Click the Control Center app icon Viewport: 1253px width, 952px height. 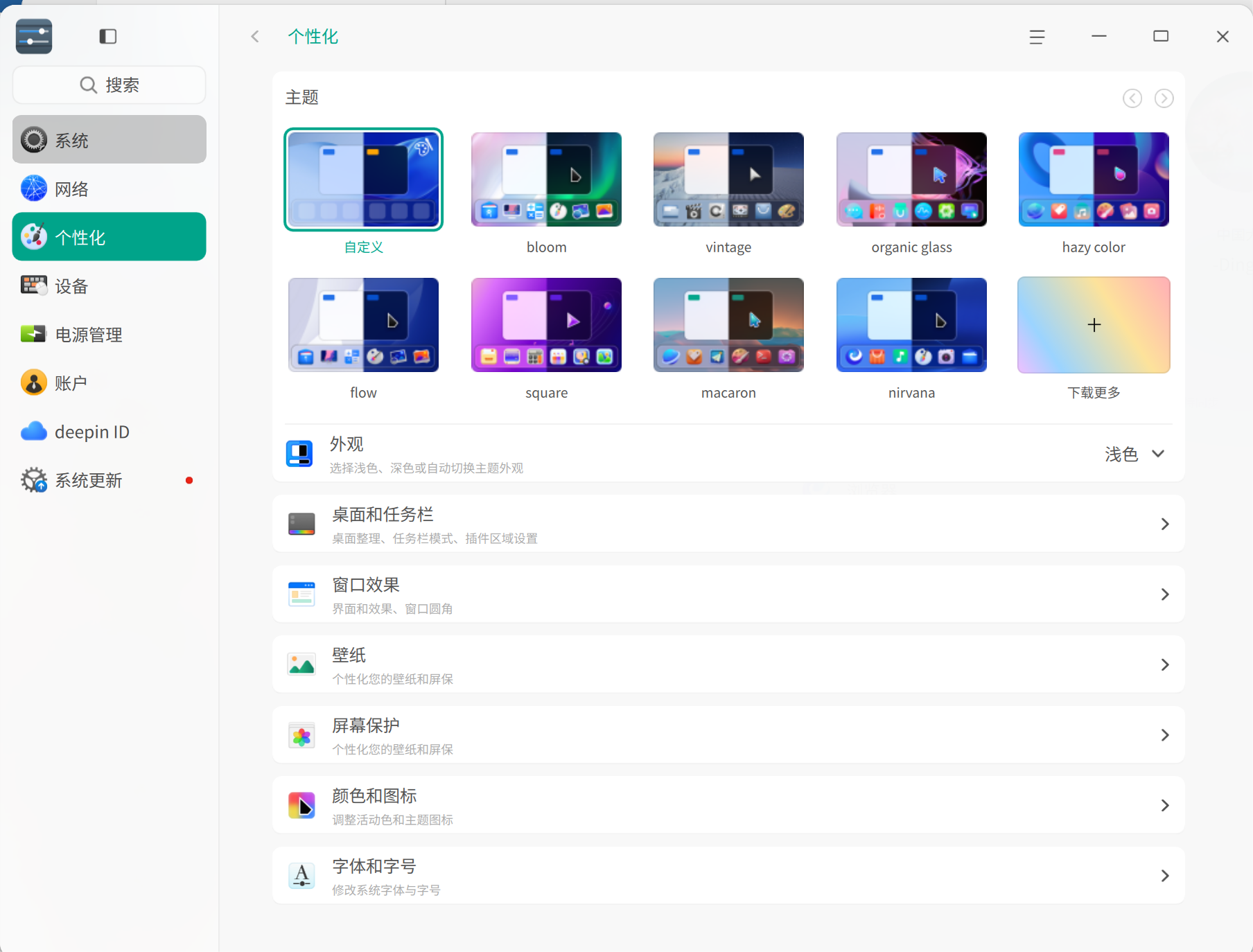tap(34, 36)
